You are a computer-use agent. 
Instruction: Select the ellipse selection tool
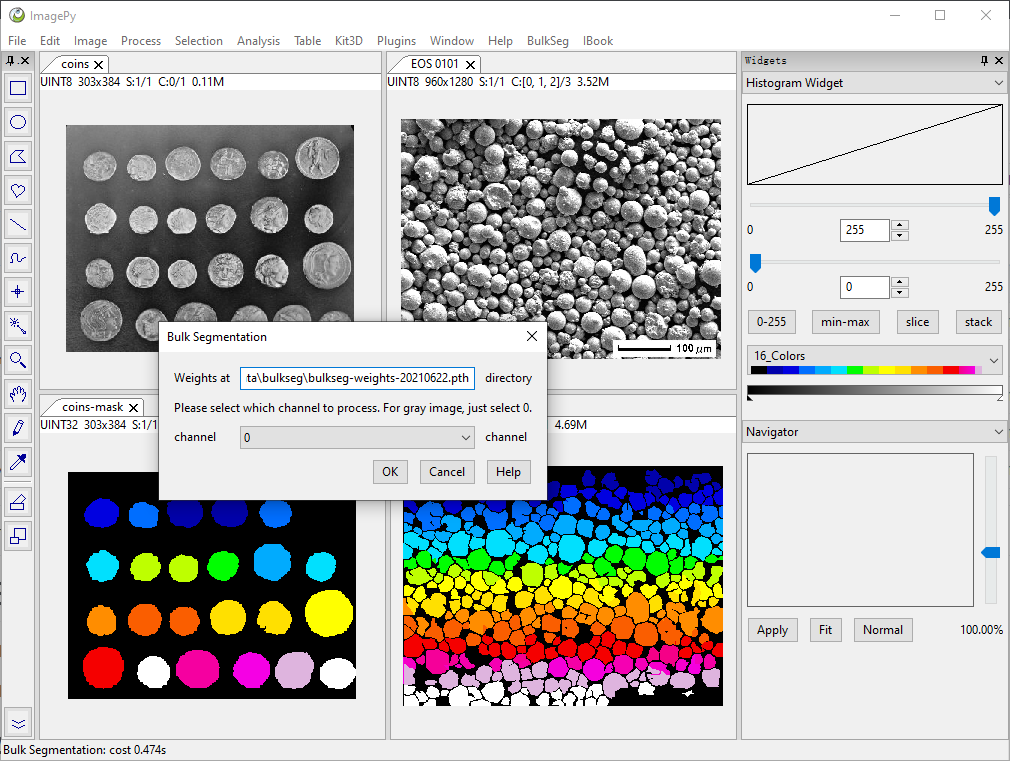18,122
